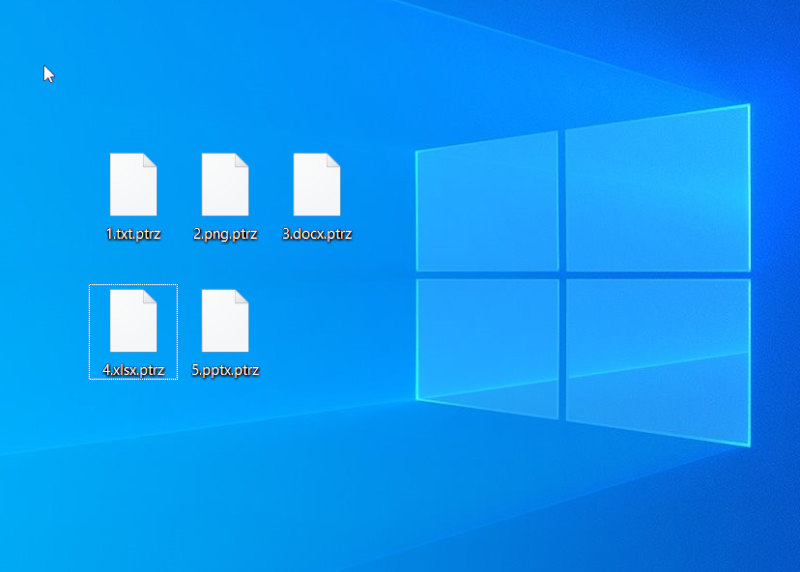Click the "3.docx.ptrz" filename text
800x572 pixels.
coord(317,235)
